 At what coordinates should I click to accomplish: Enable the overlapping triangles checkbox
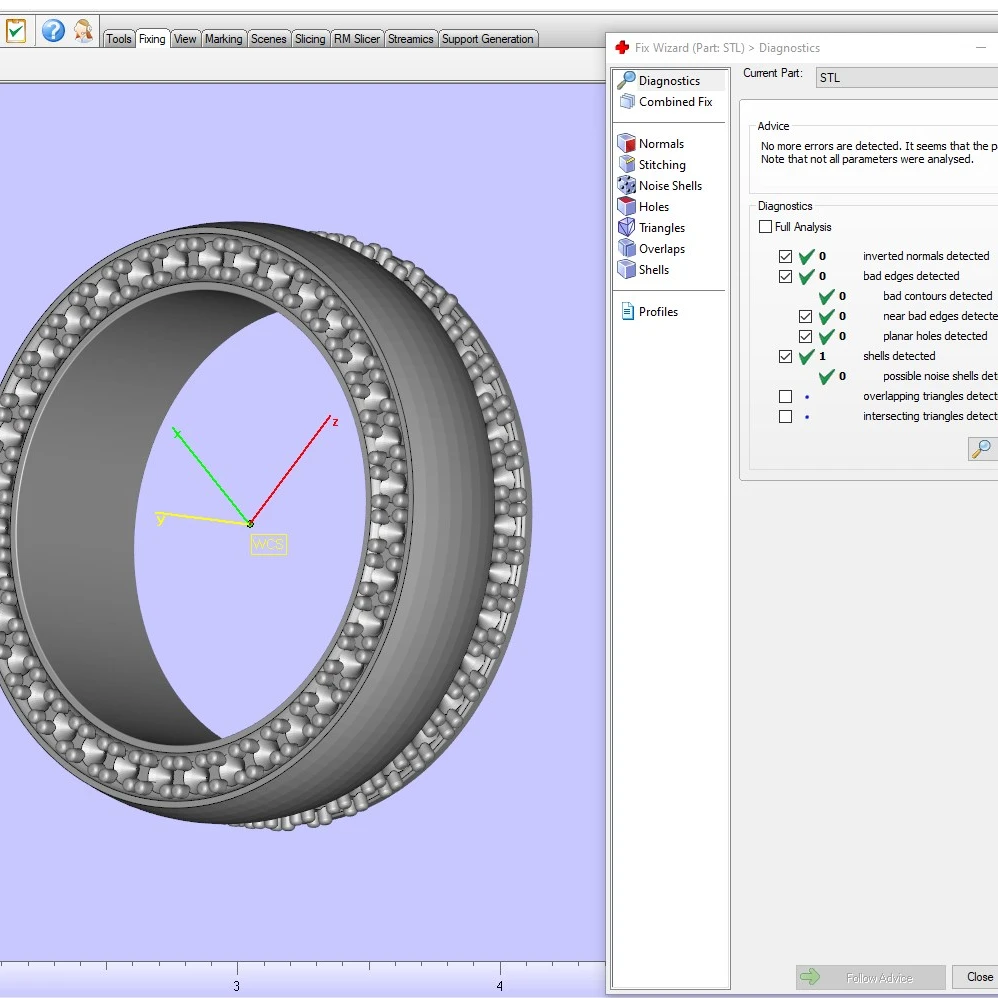tap(785, 397)
